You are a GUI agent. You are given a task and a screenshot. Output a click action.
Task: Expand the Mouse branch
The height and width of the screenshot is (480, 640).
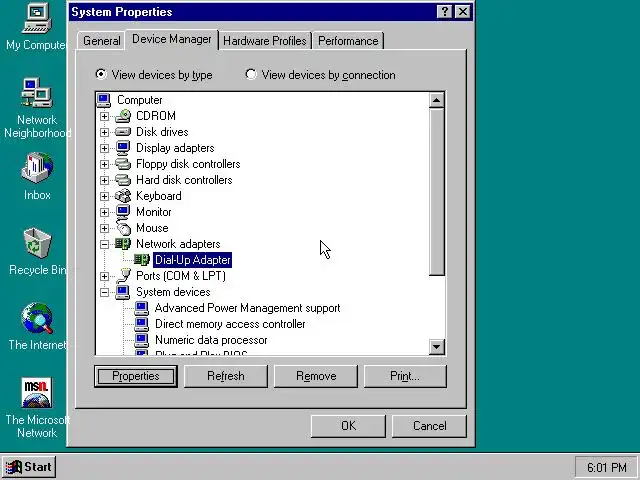coord(104,228)
